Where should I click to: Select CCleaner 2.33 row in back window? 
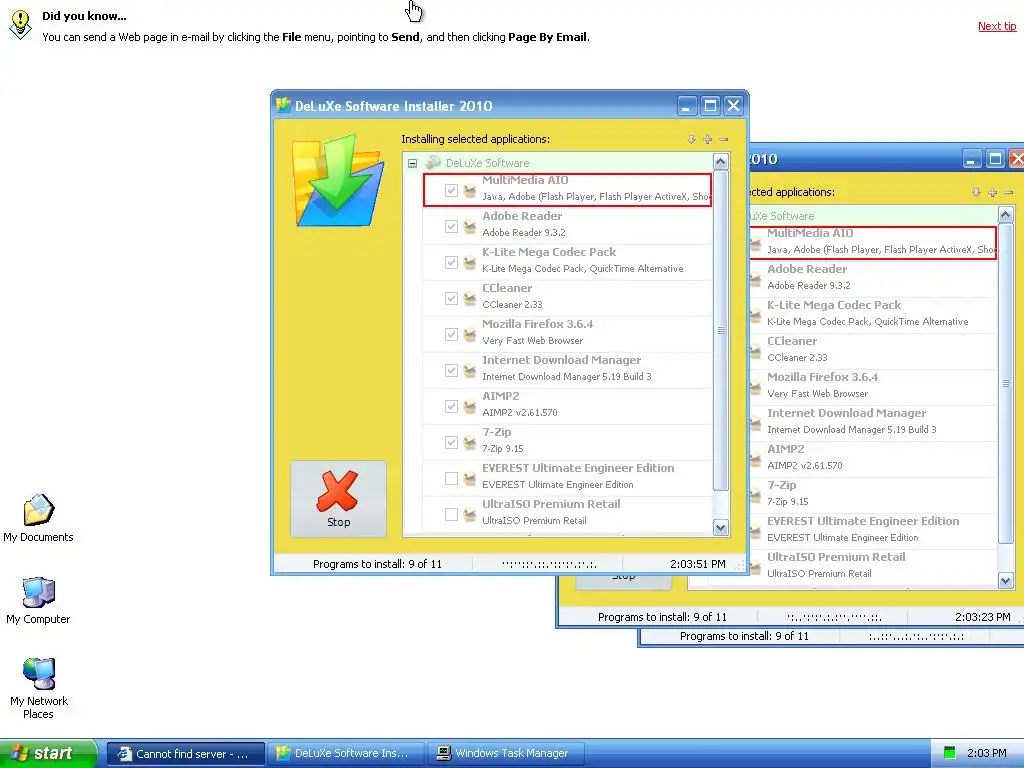tap(872, 349)
